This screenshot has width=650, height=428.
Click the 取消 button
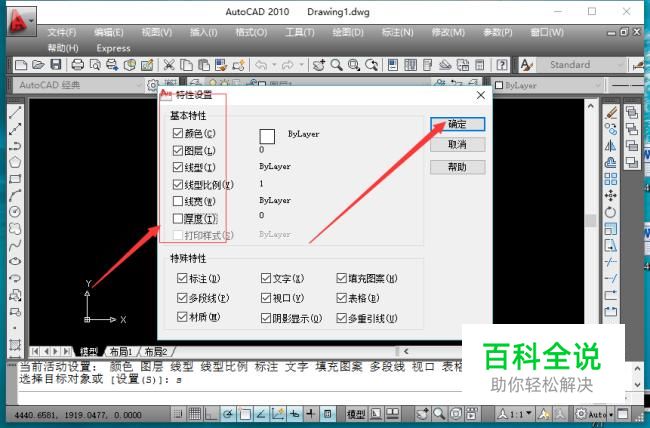pos(458,144)
